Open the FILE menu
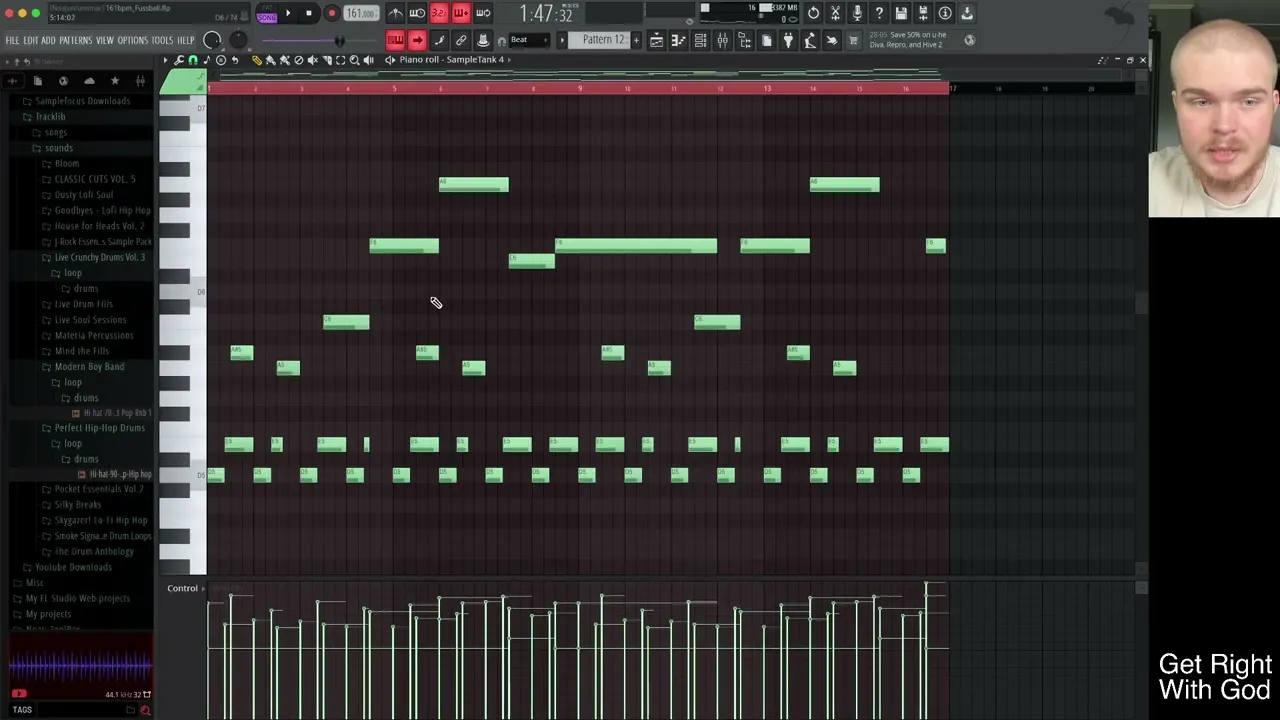Screen dimensions: 1280x720 click(x=12, y=40)
